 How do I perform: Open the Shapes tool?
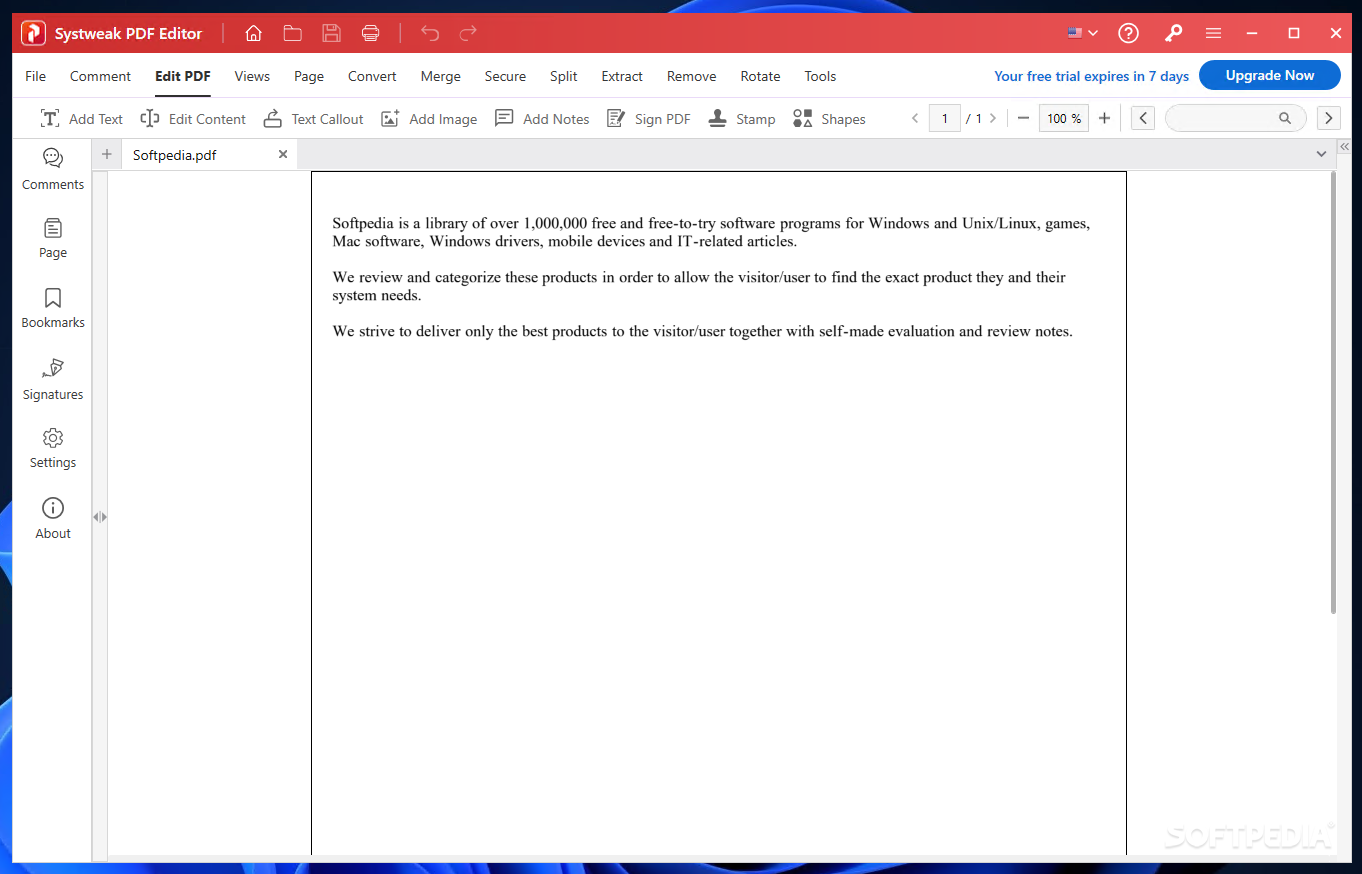[x=829, y=119]
